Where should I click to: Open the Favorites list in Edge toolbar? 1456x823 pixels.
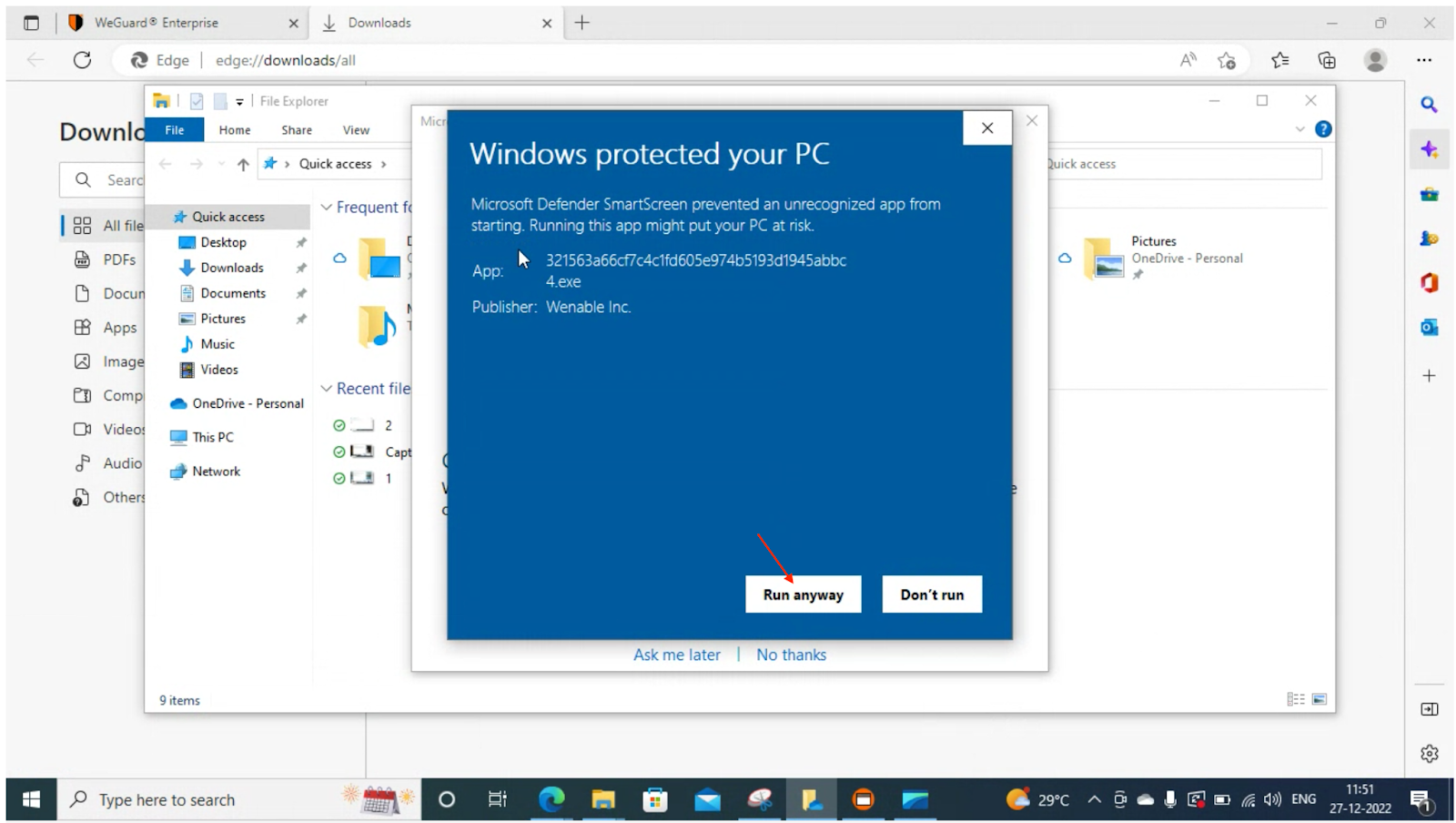click(x=1280, y=60)
